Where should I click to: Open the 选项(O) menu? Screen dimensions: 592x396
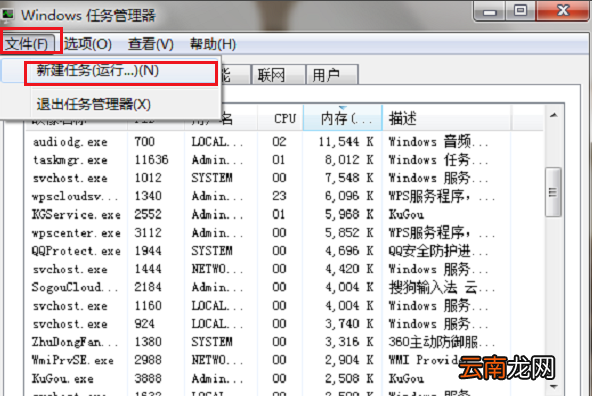[x=88, y=44]
